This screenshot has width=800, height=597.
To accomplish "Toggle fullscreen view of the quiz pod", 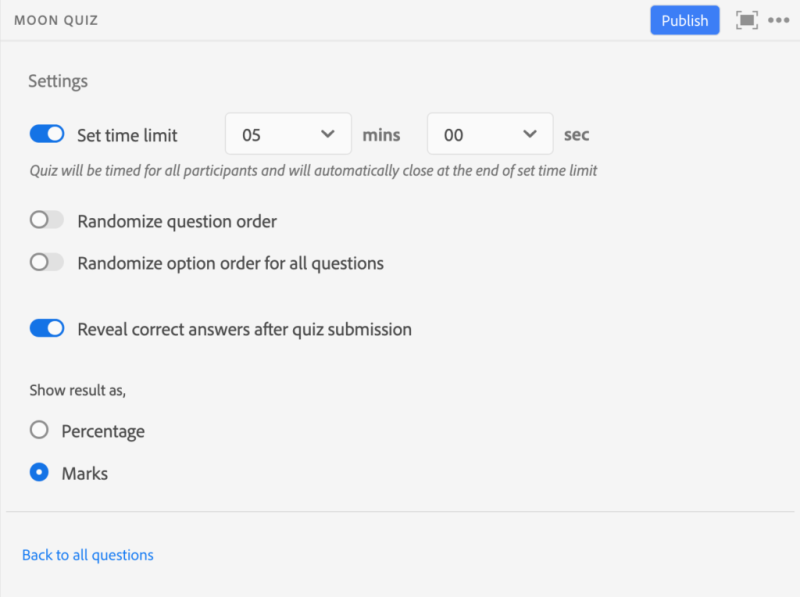I will [746, 20].
